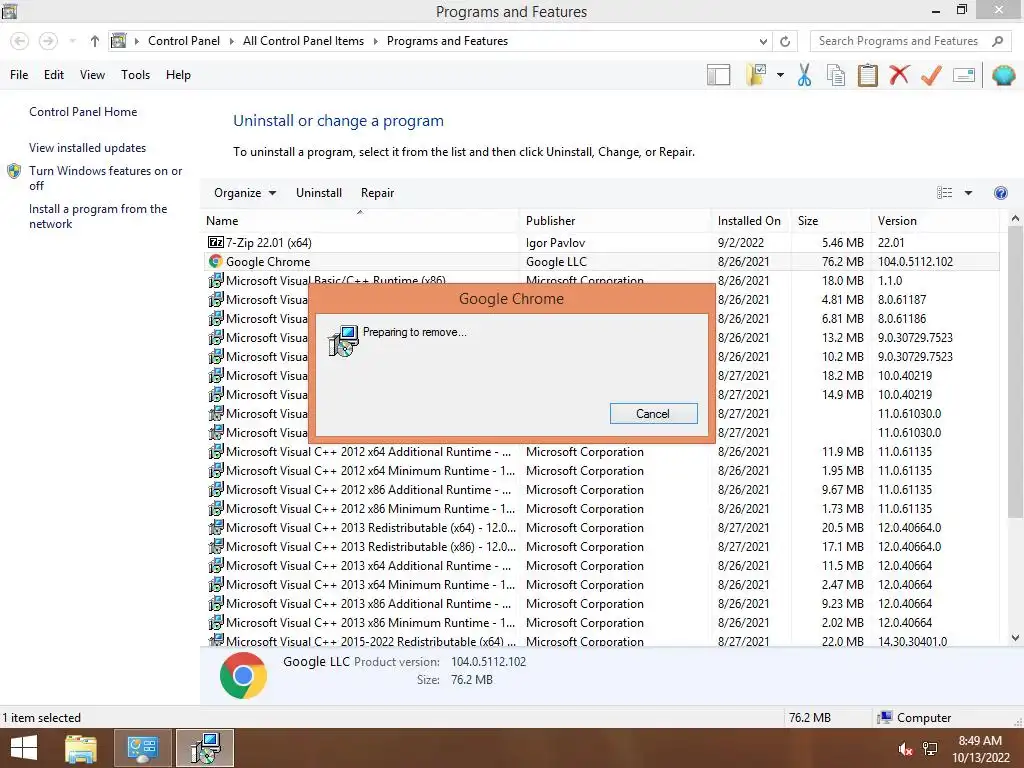Click the search magnifier icon
The image size is (1024, 768).
point(997,41)
